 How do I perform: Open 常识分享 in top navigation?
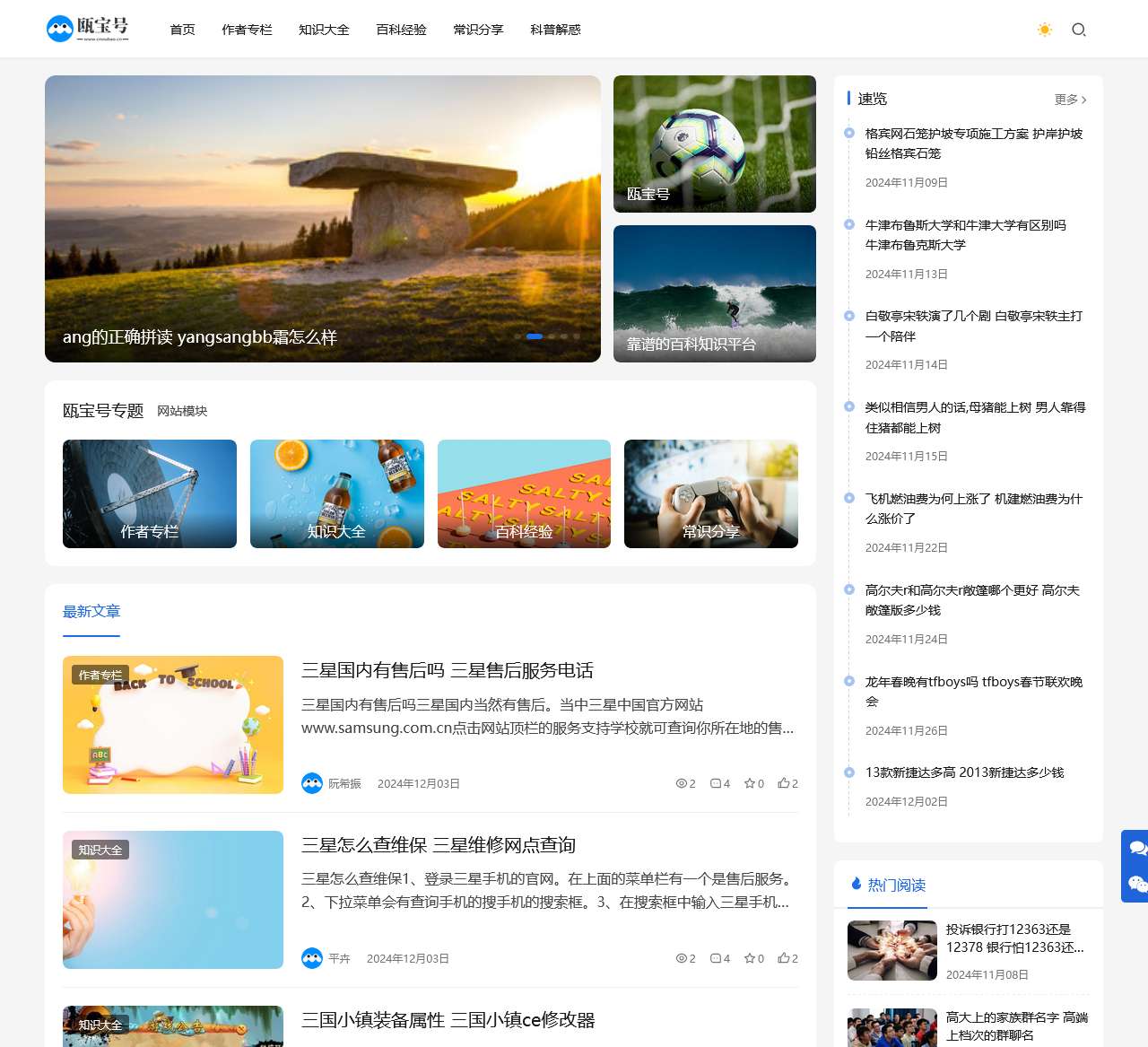tap(479, 30)
